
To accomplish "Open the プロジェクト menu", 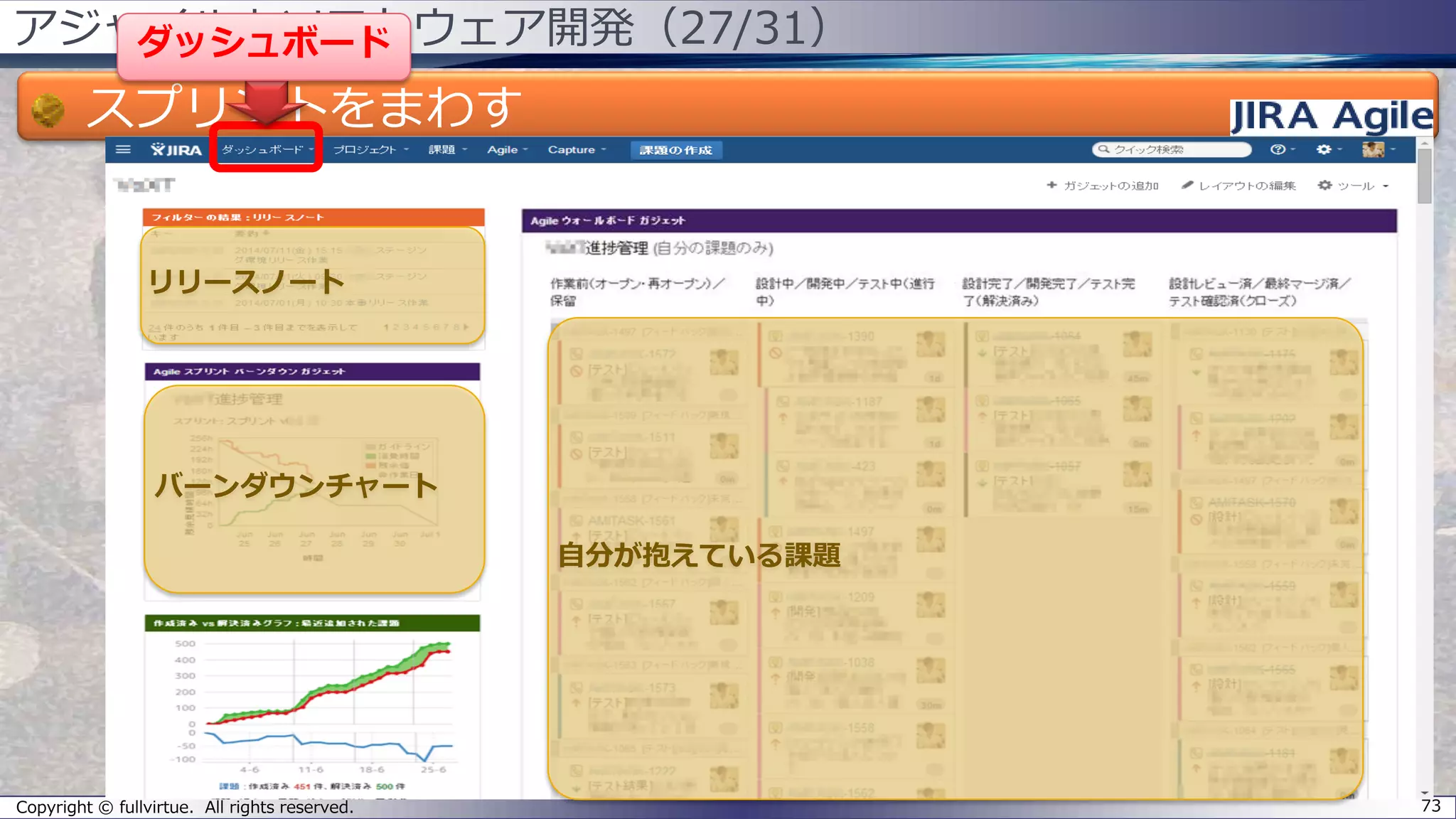I will 370,149.
